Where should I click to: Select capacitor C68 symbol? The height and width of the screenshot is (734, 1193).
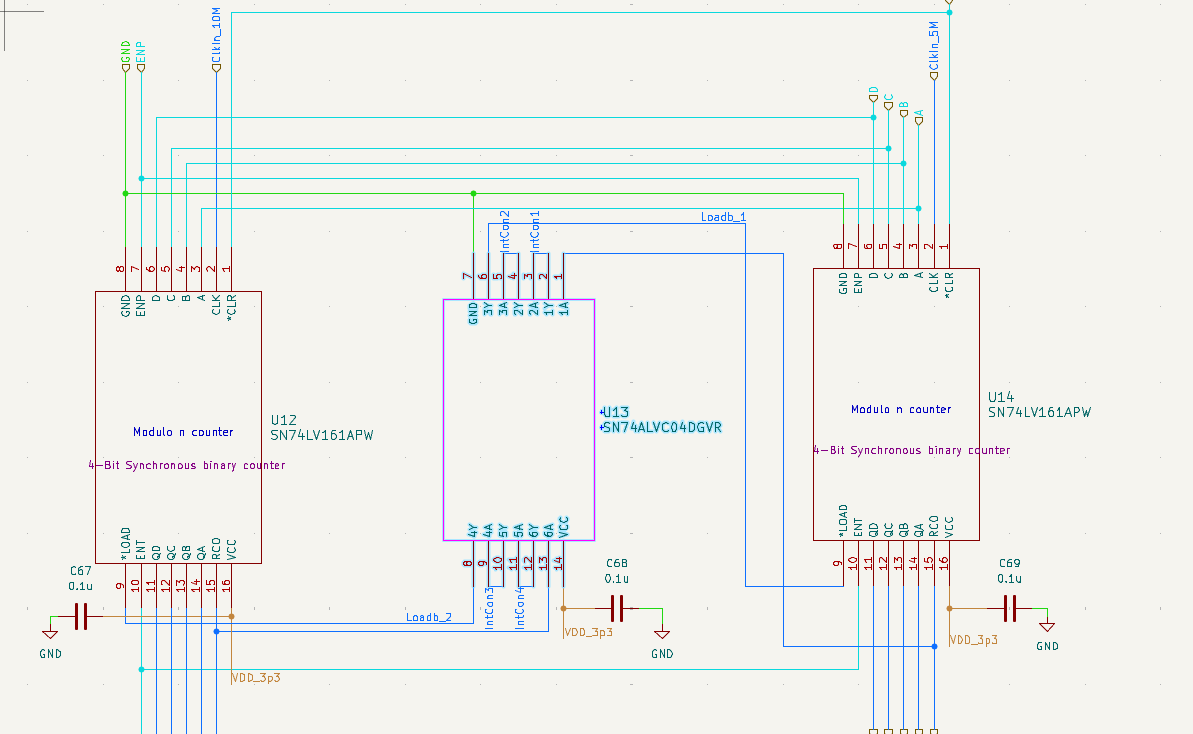tap(618, 608)
